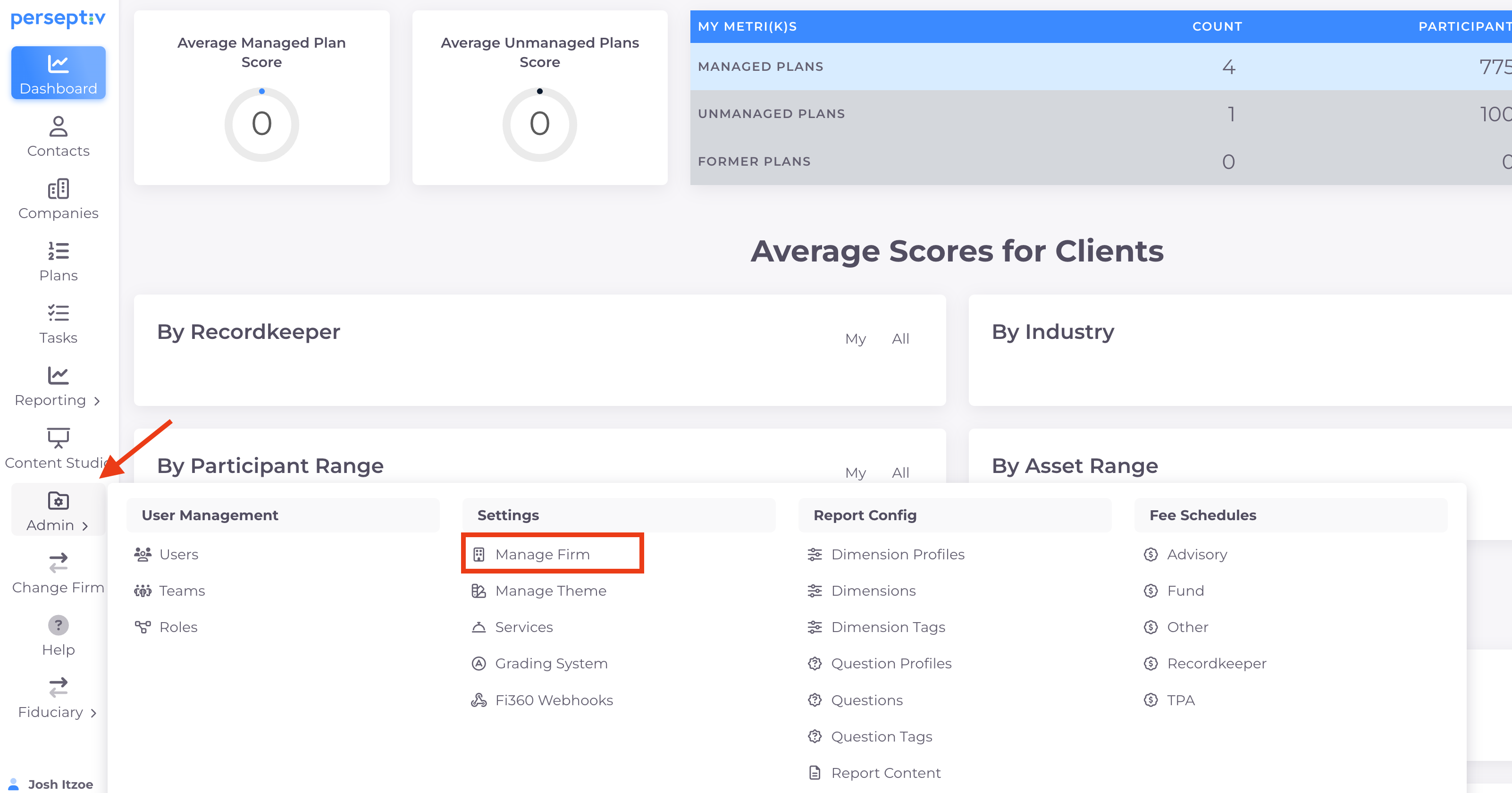Click the Change Firm arrows icon

point(58,563)
